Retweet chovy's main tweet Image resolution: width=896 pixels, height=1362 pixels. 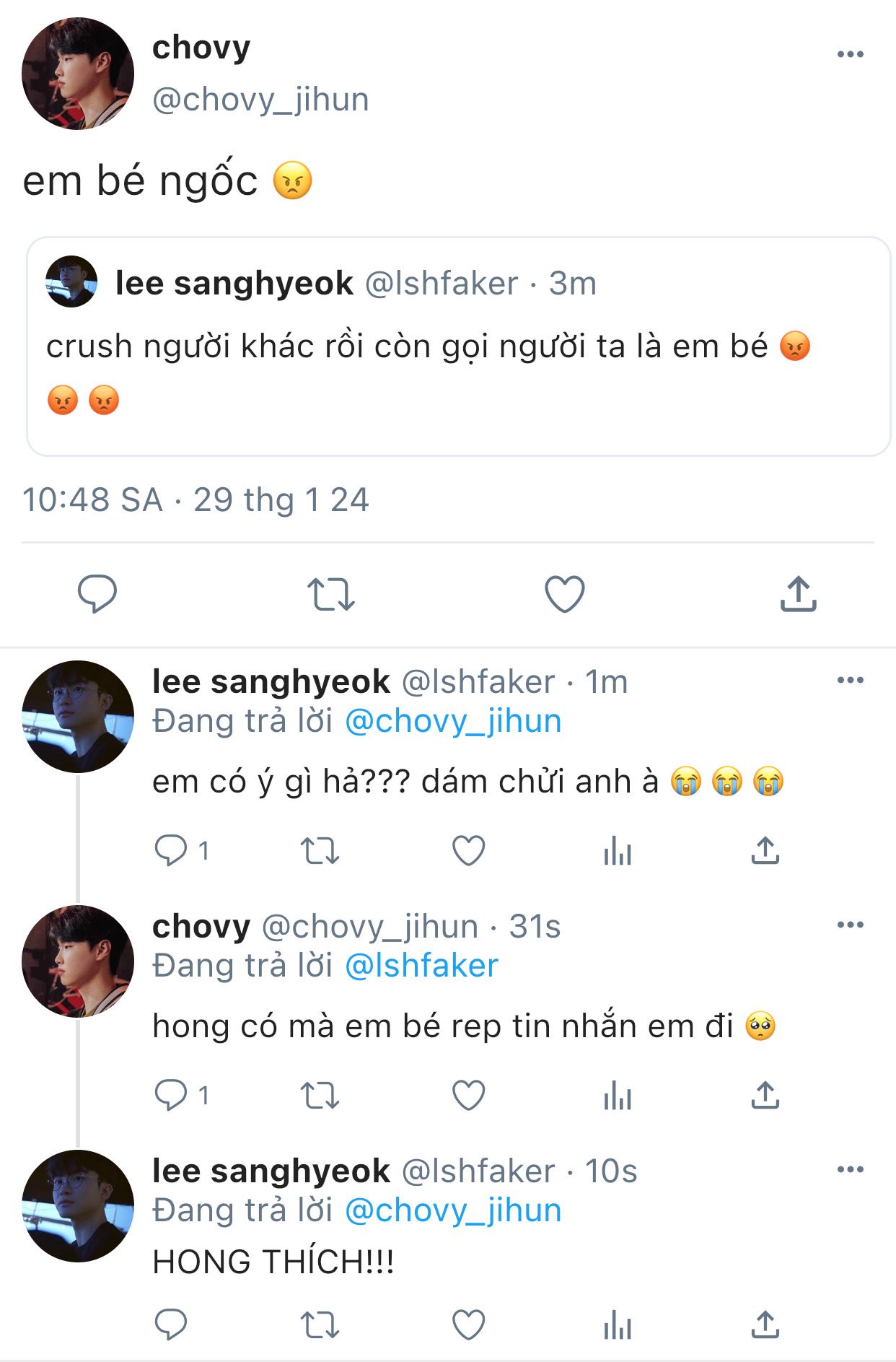[x=331, y=594]
